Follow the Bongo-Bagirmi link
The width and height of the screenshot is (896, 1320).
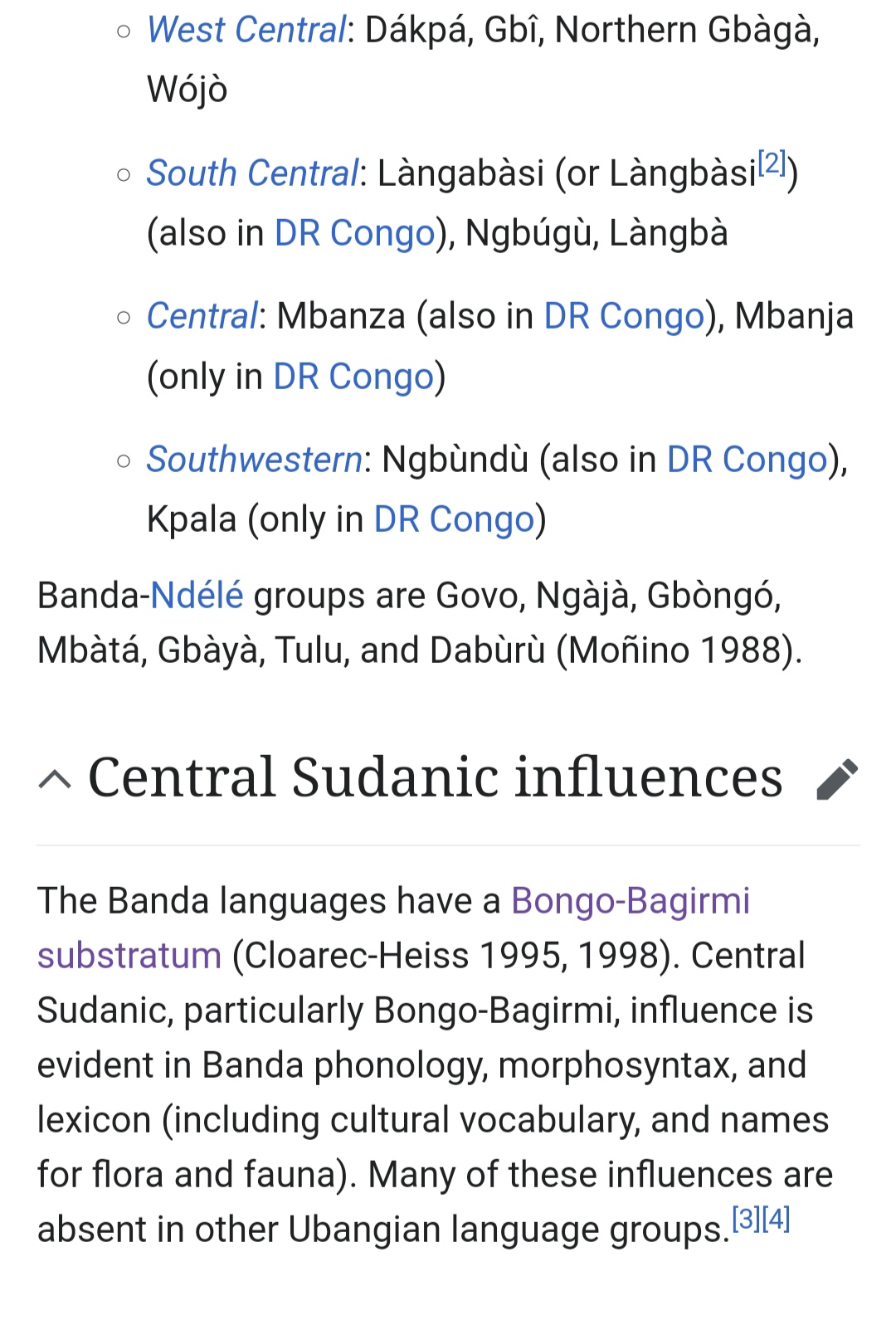(631, 901)
